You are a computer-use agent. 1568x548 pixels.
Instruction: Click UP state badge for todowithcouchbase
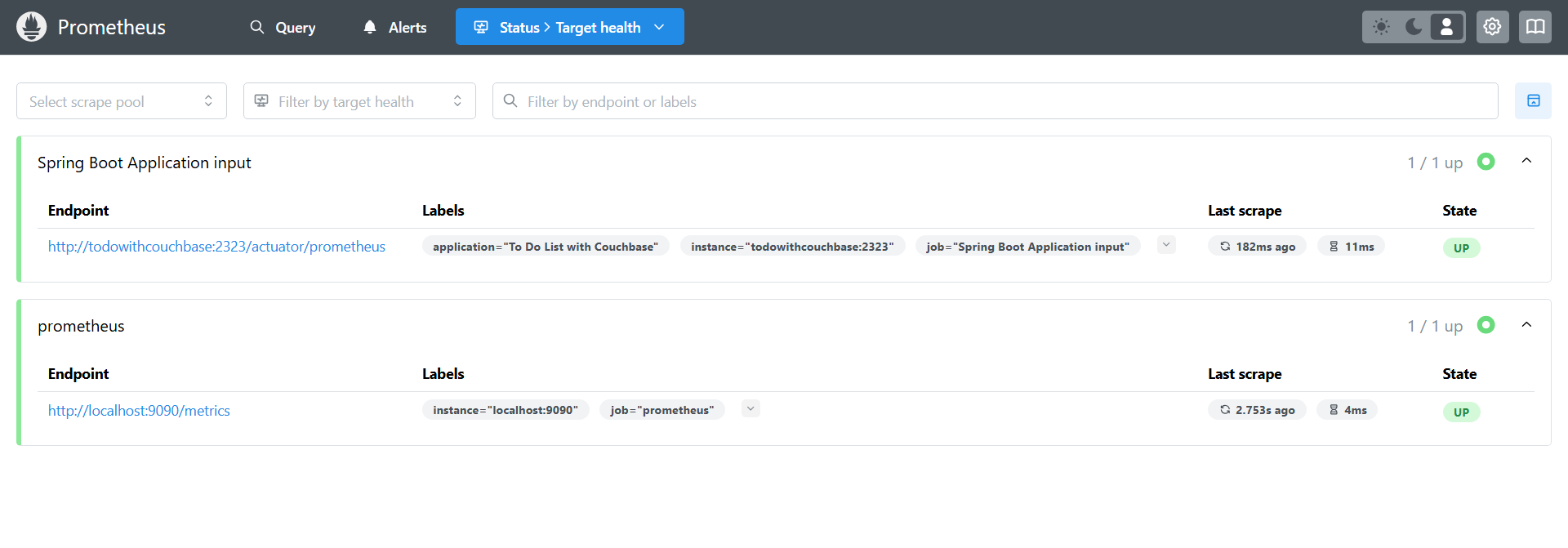pos(1461,248)
